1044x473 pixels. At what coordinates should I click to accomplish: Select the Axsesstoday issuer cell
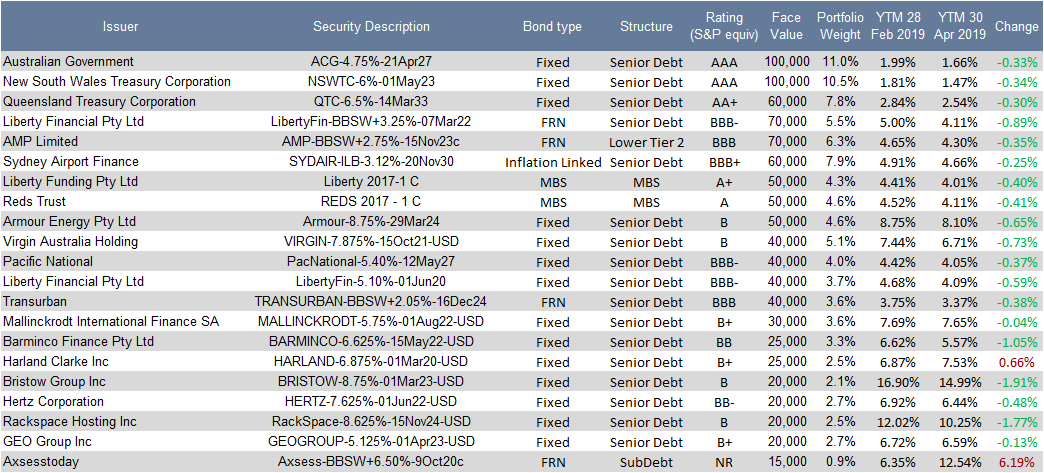(x=40, y=462)
